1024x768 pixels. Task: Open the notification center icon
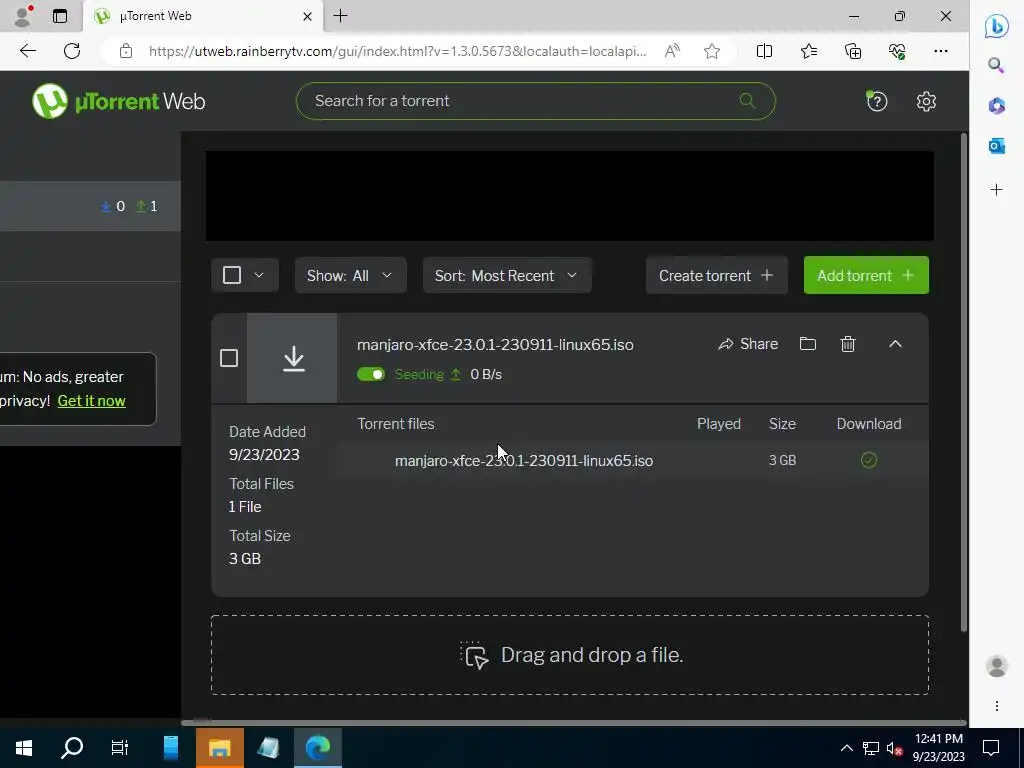click(991, 748)
